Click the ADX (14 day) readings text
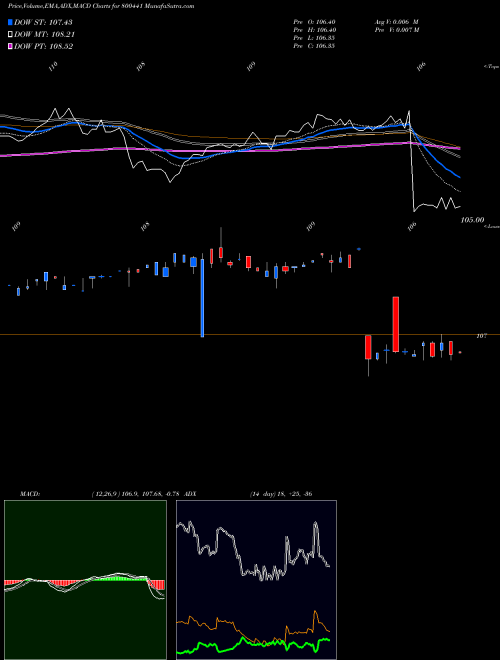Image resolution: width=500 pixels, height=660 pixels. [281, 494]
